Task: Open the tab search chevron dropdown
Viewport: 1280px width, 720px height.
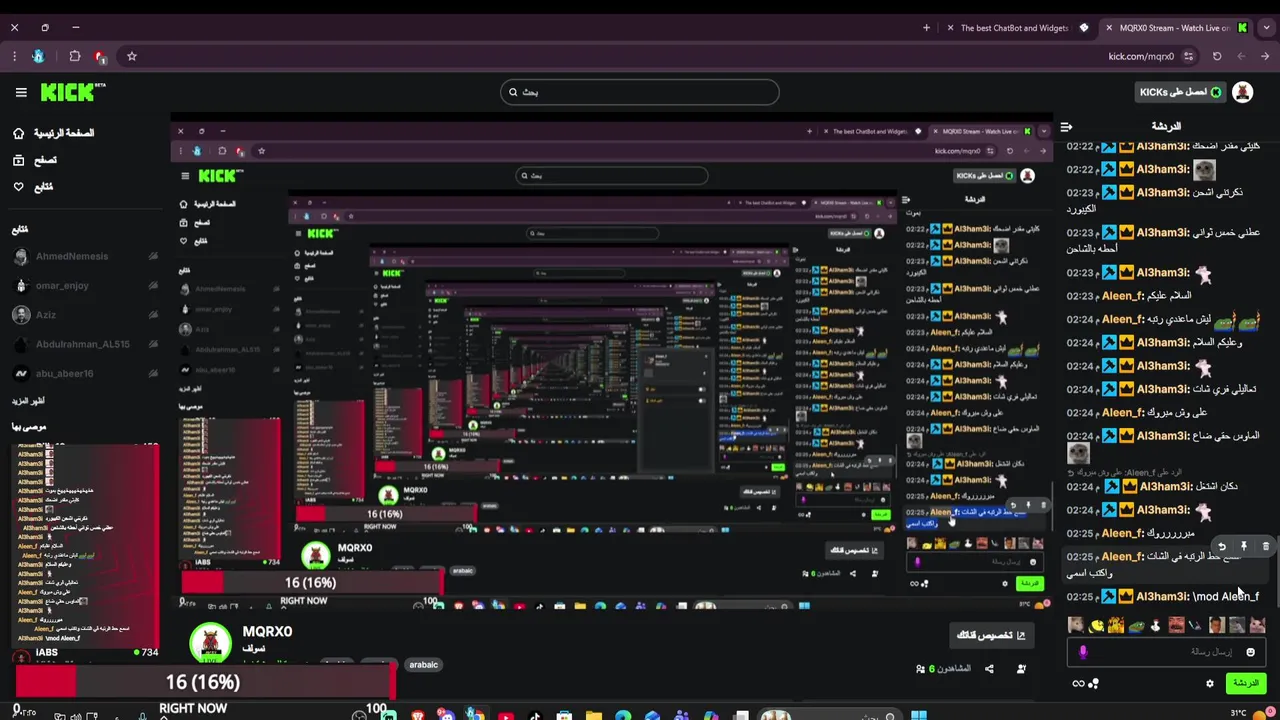Action: 1267,28
